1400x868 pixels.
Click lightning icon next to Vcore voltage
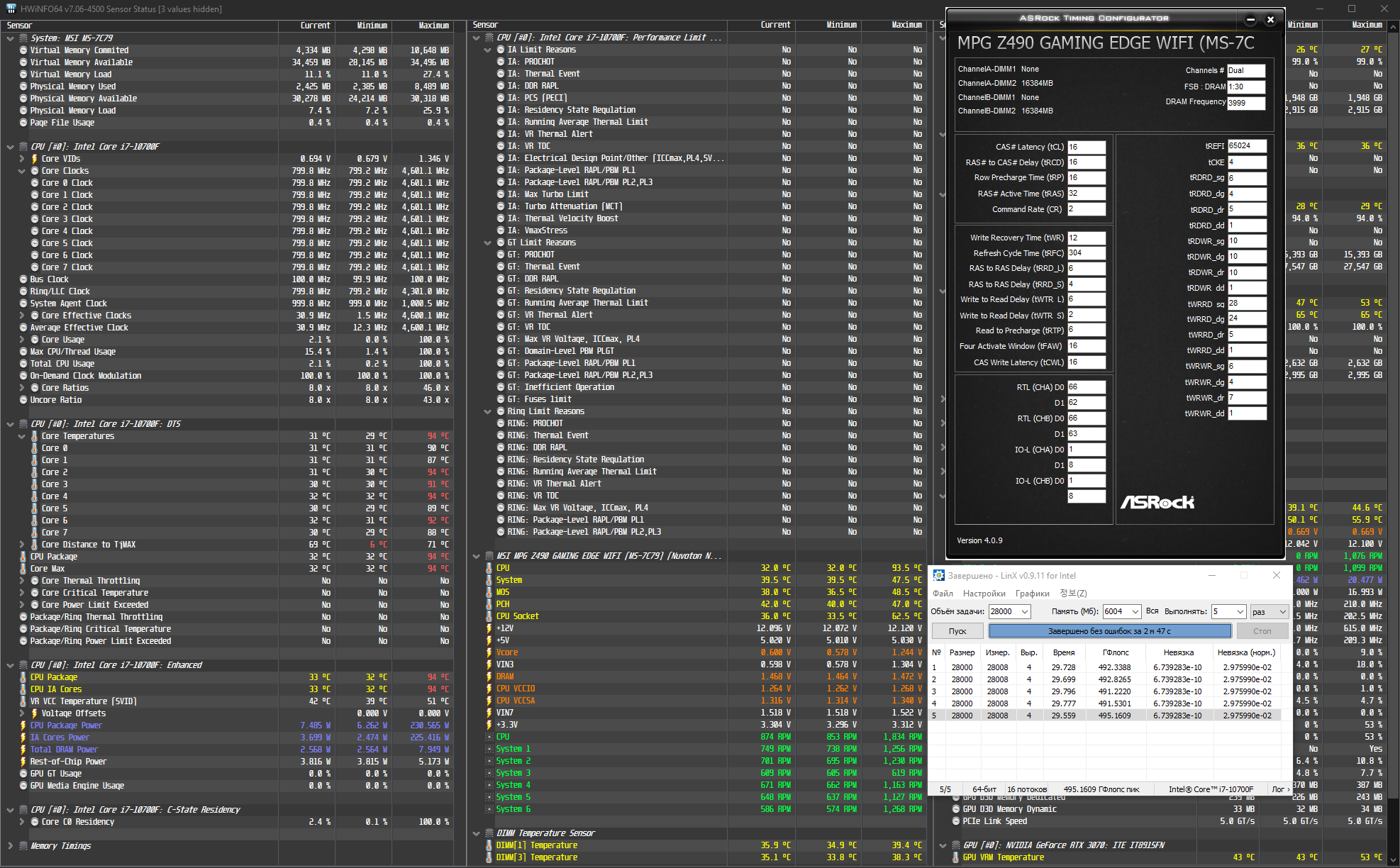tap(489, 652)
